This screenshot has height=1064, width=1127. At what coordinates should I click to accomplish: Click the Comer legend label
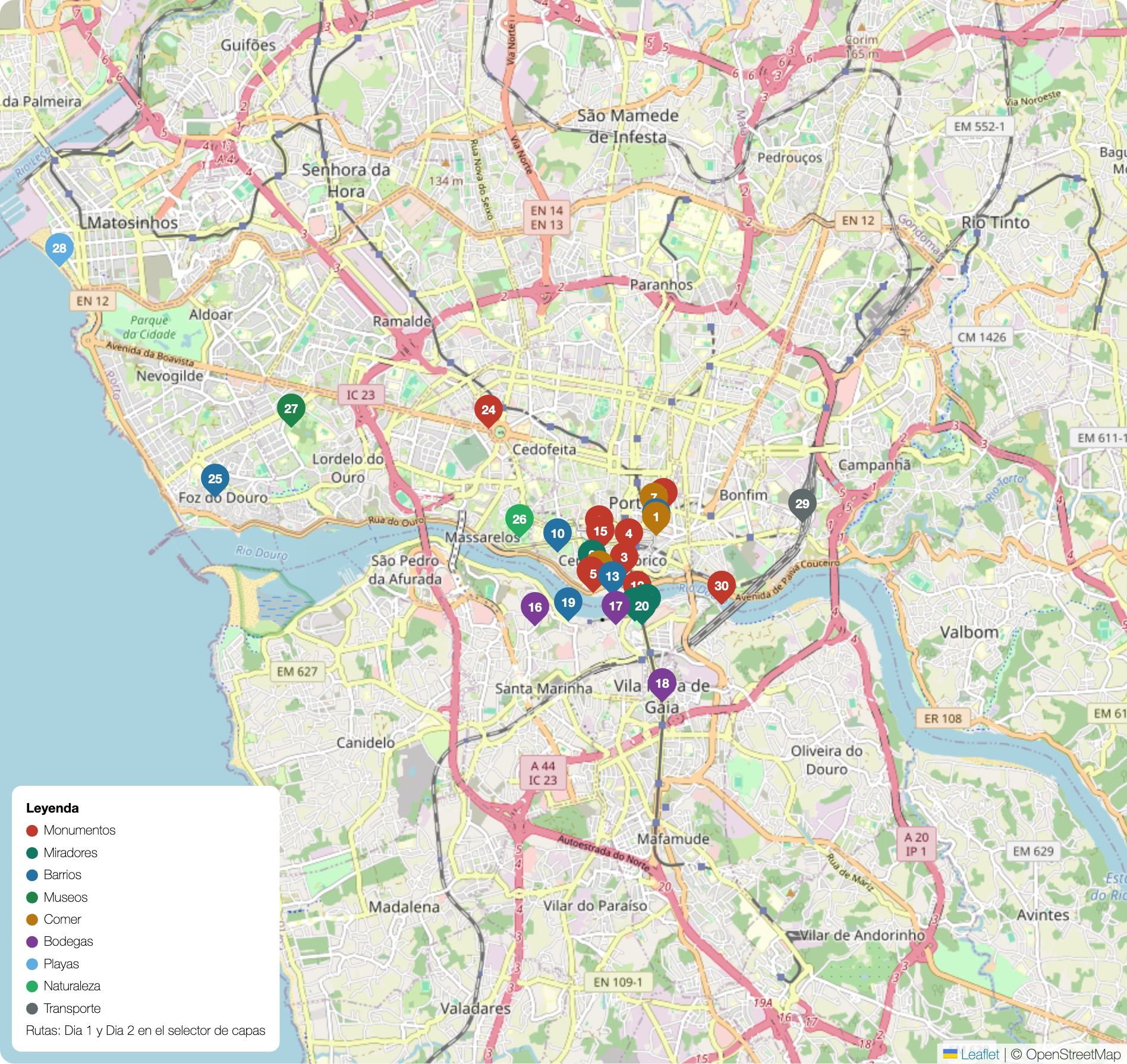(x=62, y=919)
